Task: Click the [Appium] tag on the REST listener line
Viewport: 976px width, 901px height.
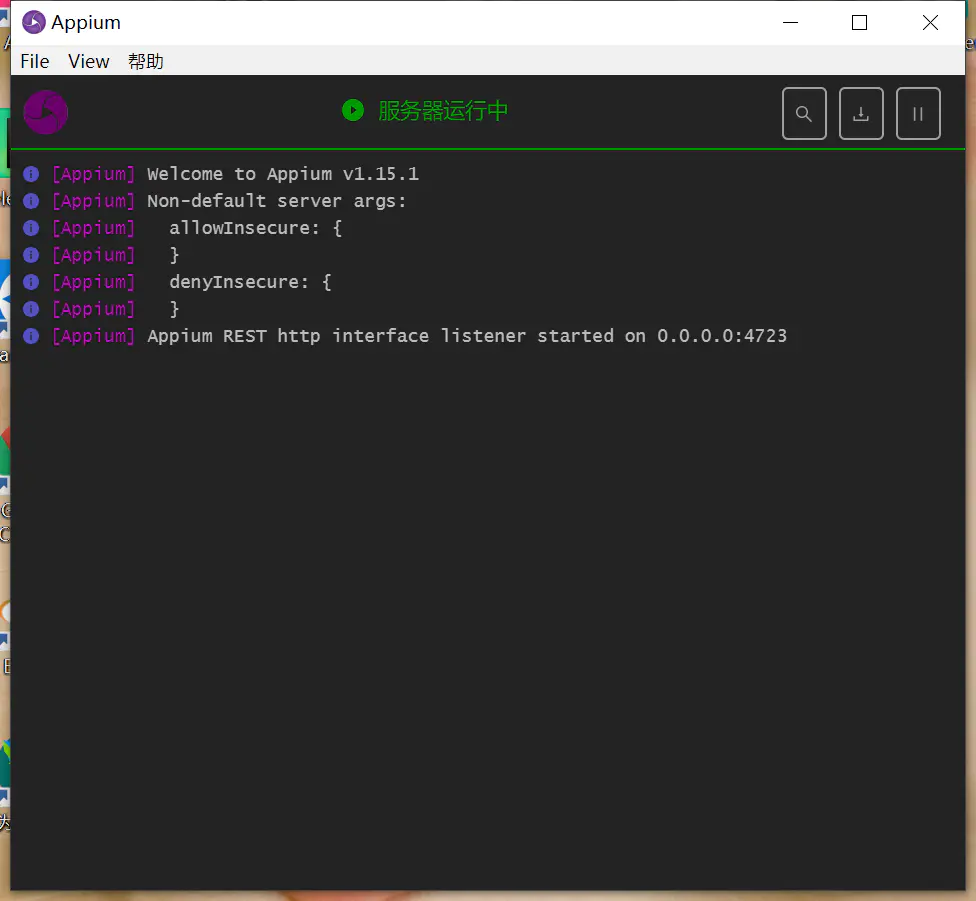Action: click(x=93, y=336)
